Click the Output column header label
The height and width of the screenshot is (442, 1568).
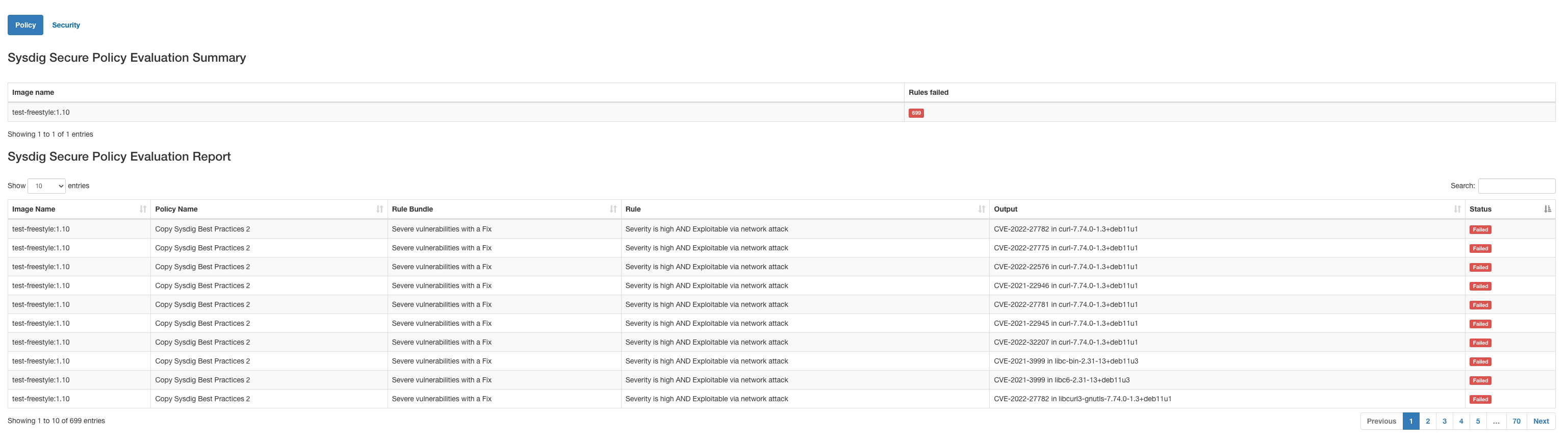coord(1005,209)
